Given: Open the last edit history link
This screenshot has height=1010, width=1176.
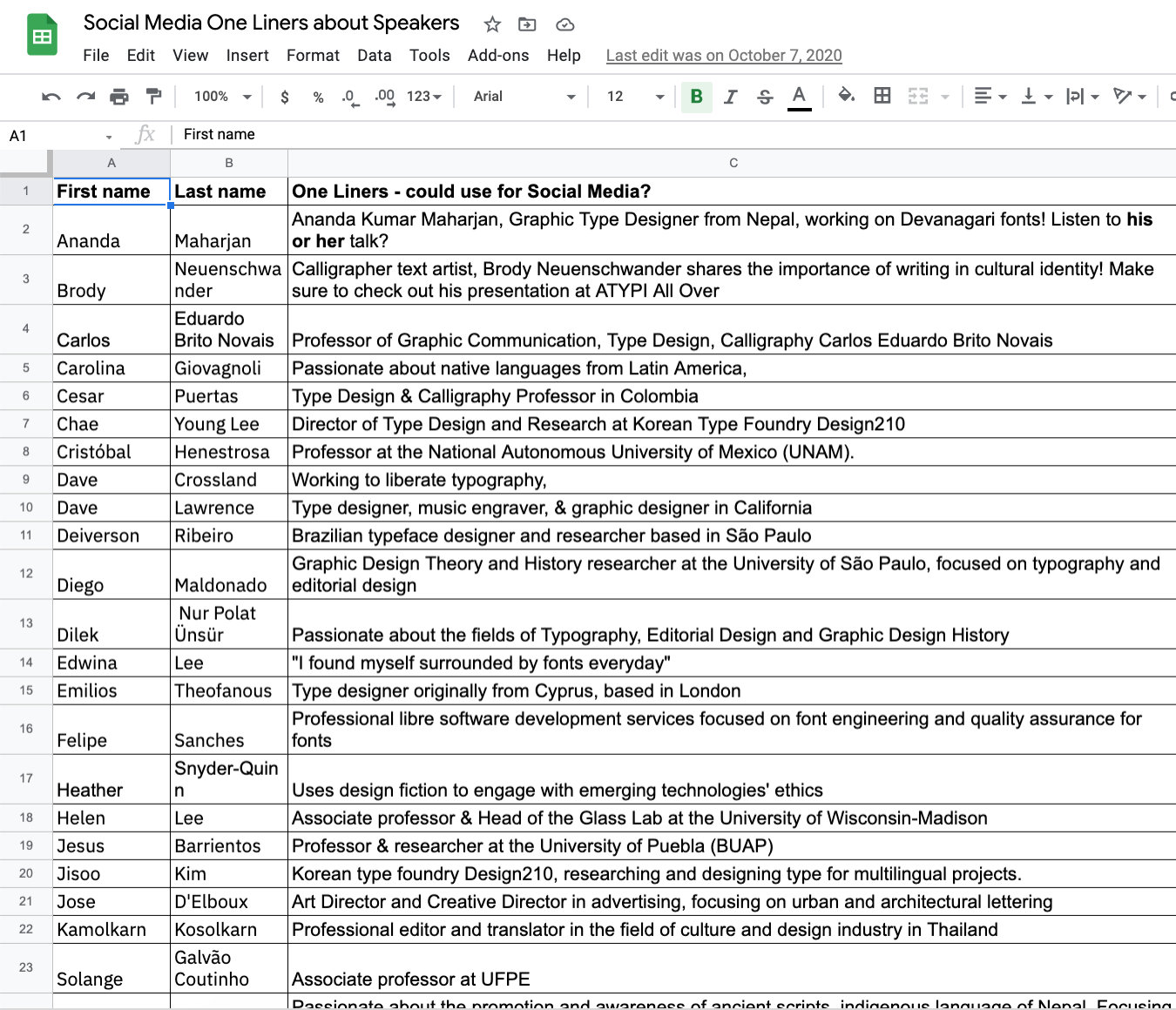Looking at the screenshot, I should click(x=724, y=56).
